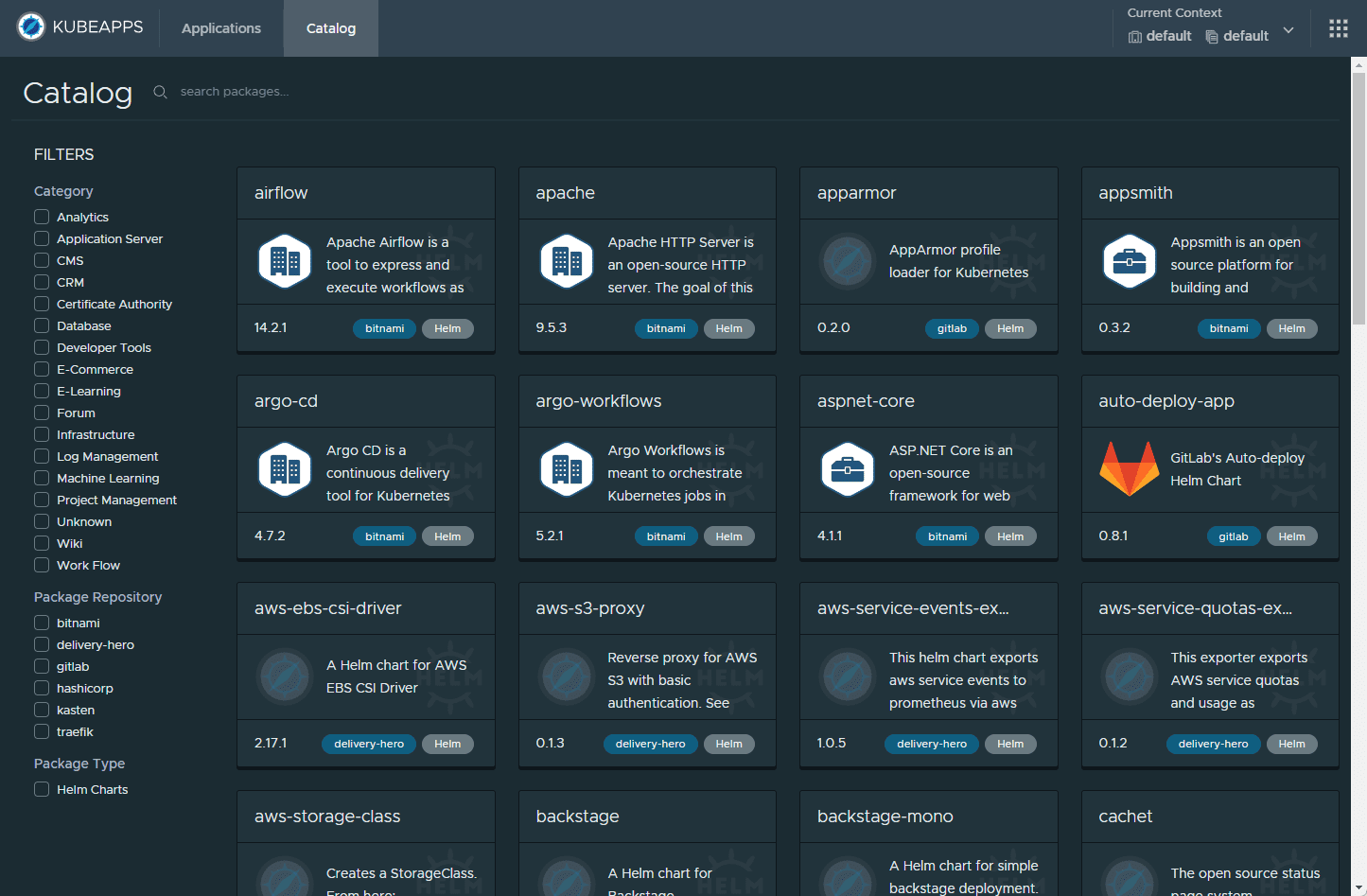Click the apparmor placeholder icon
This screenshot has height=896, width=1367.
click(848, 261)
